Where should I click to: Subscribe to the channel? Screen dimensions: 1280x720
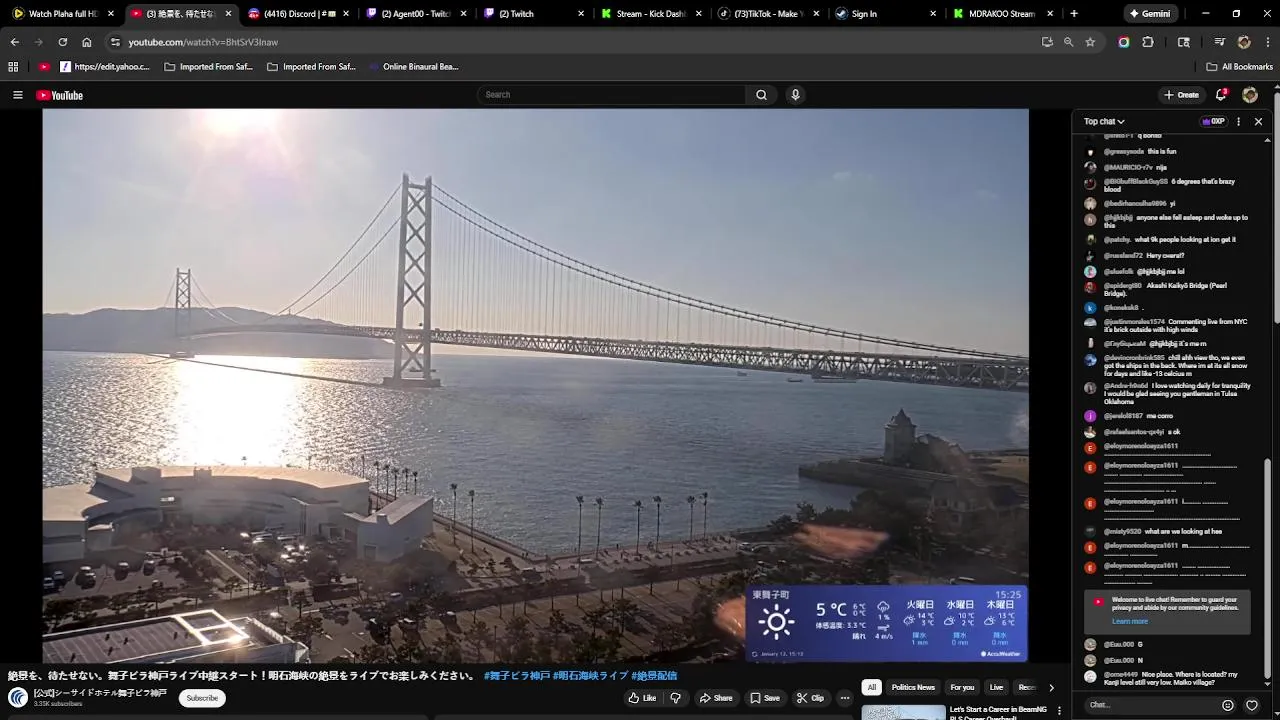click(202, 698)
